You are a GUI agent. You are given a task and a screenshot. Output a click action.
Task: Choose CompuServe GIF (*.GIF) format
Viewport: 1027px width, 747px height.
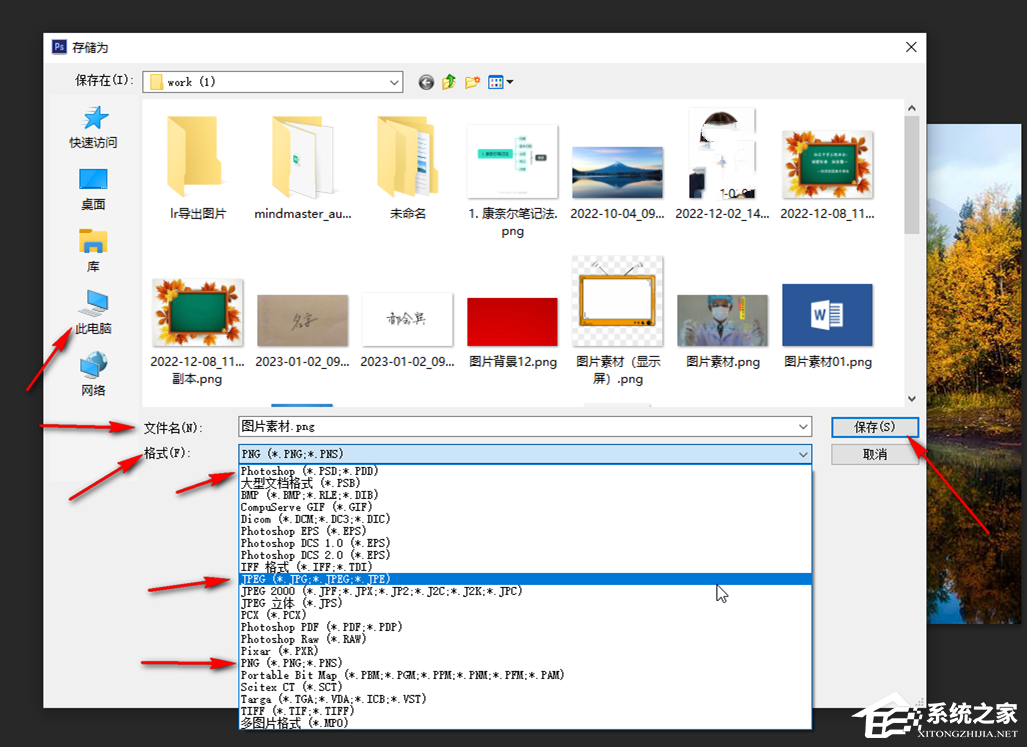point(525,507)
